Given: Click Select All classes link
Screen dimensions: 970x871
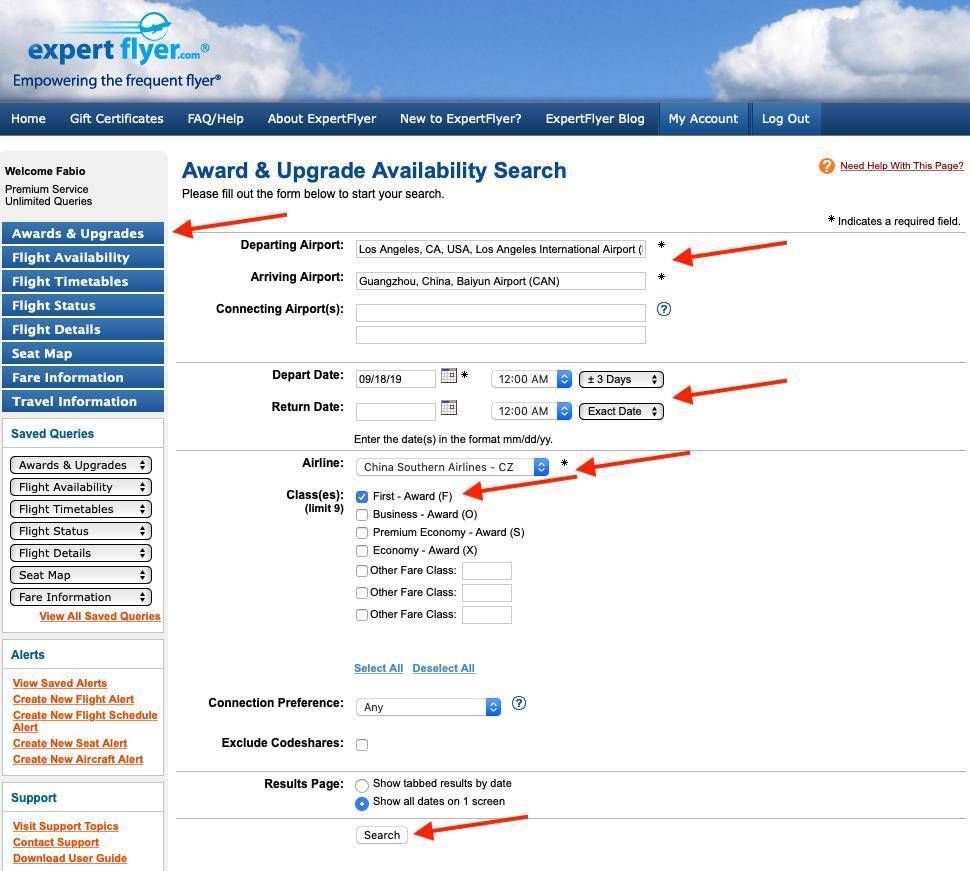Looking at the screenshot, I should point(378,669).
